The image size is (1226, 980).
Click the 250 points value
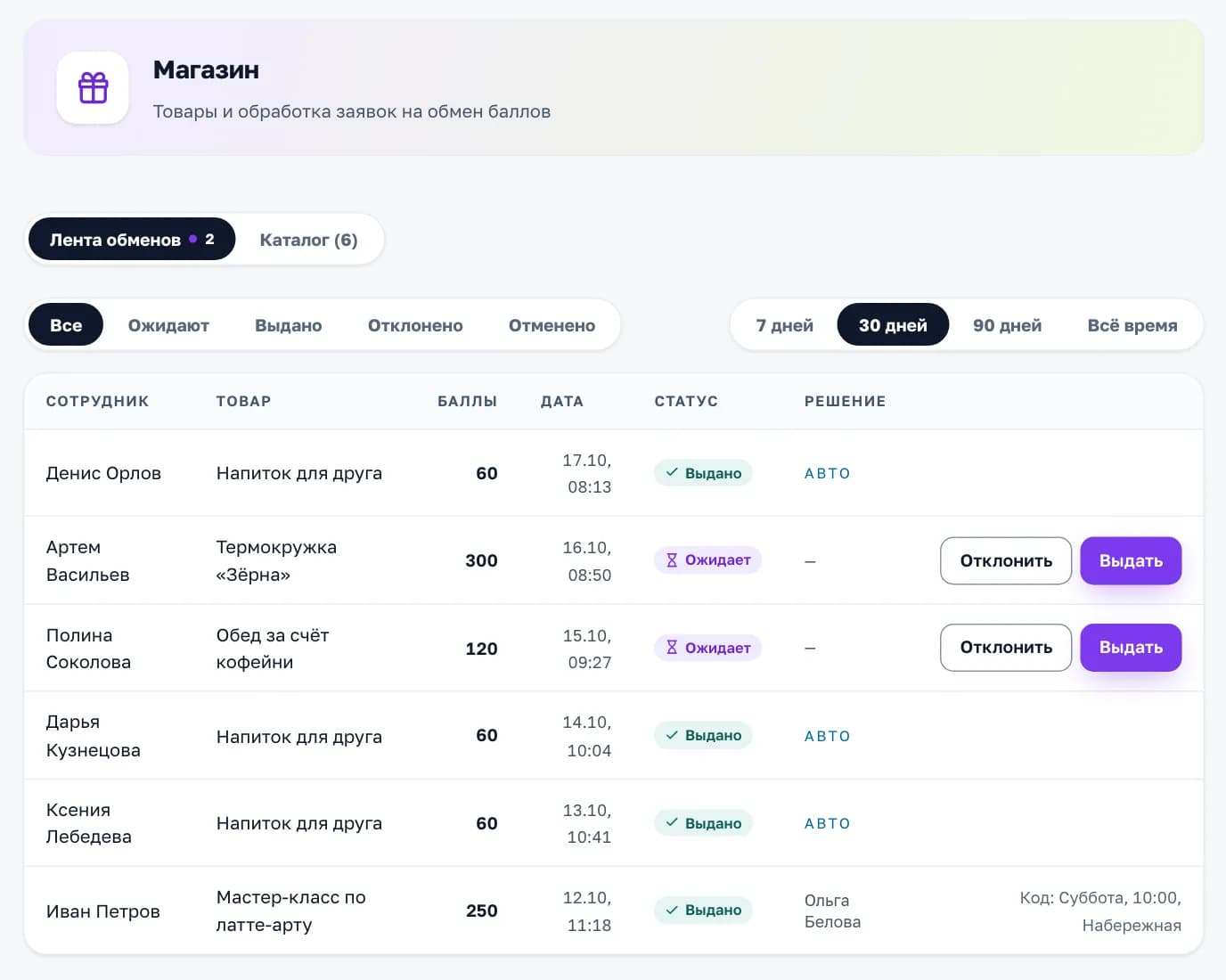coord(481,911)
